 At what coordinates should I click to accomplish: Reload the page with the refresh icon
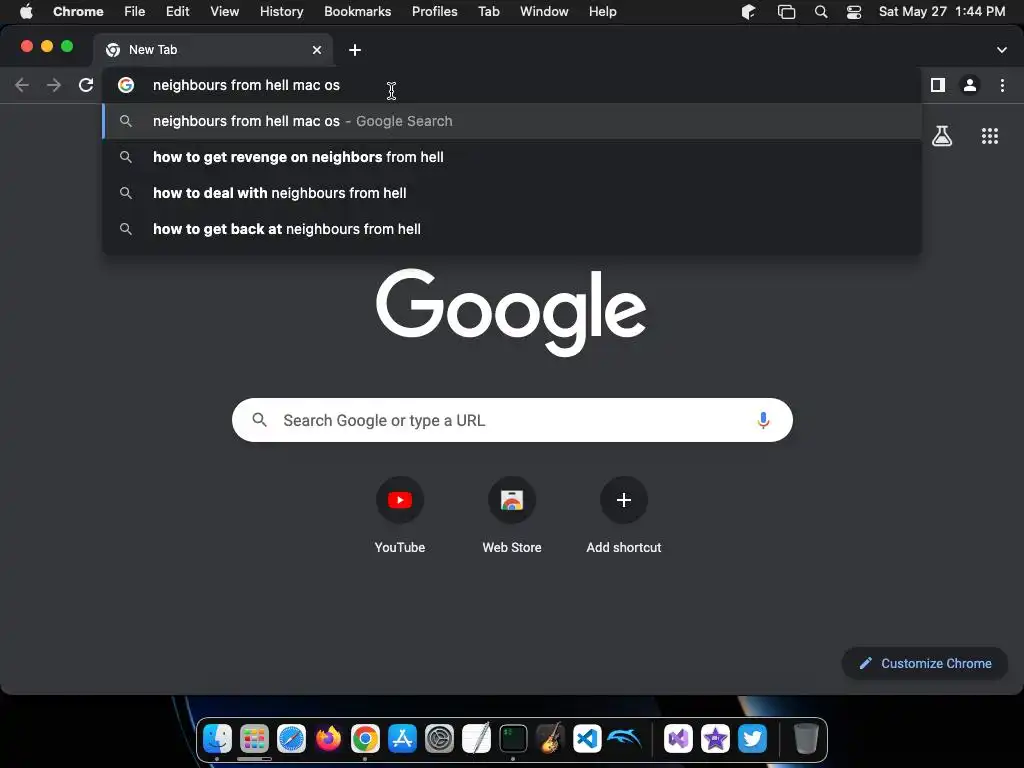[86, 85]
